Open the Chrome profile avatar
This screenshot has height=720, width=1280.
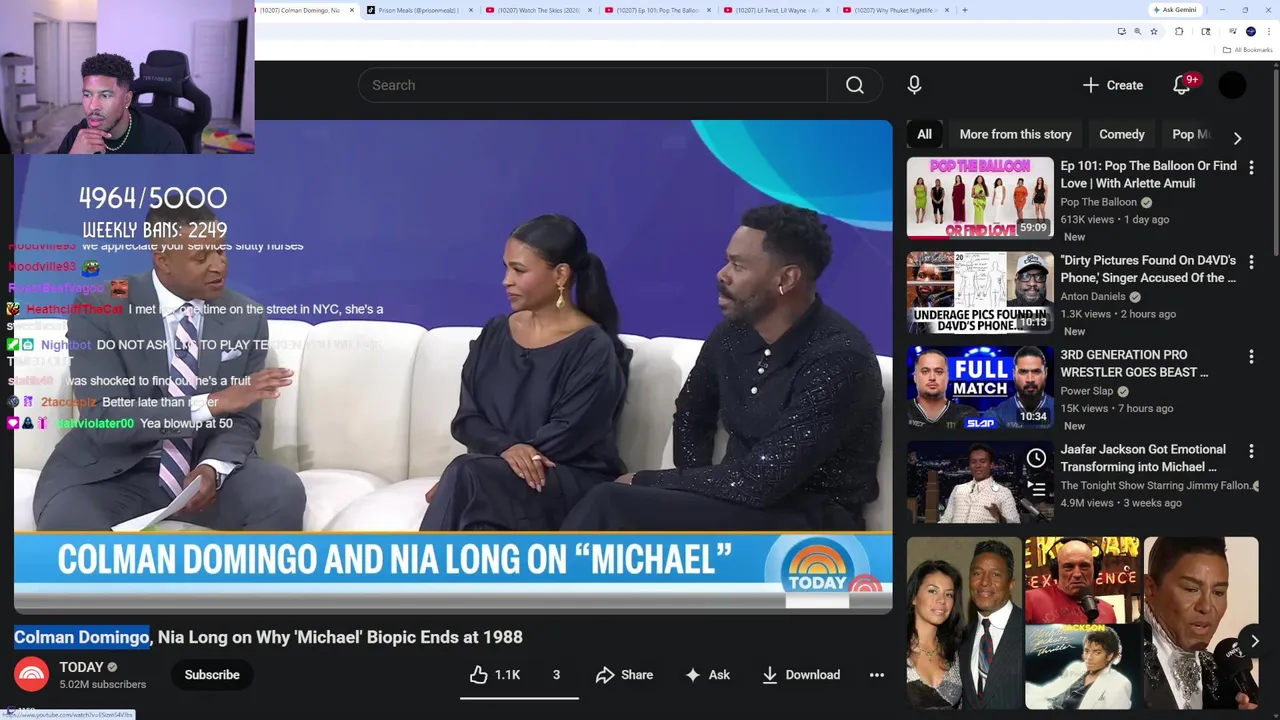pos(1251,31)
